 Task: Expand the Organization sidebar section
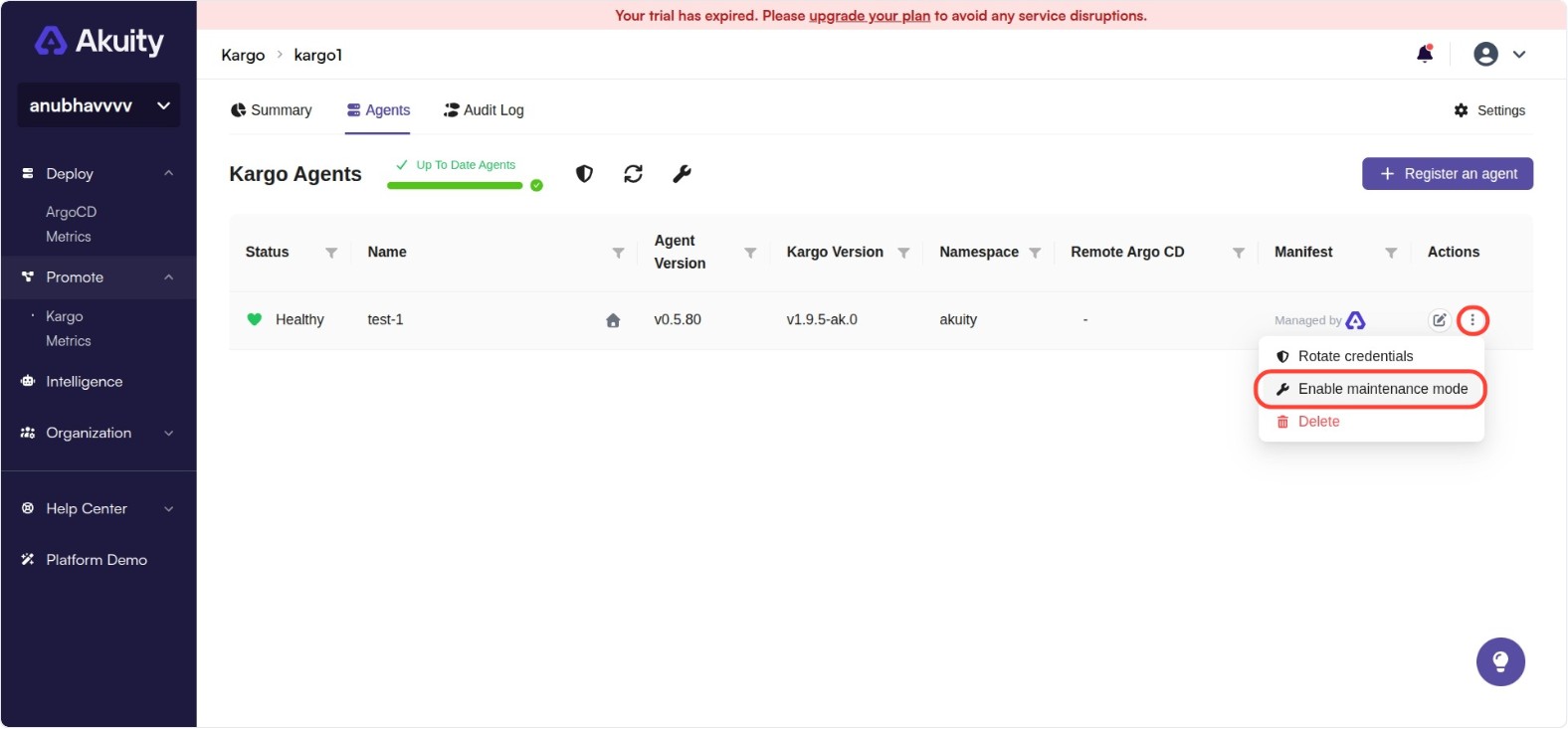tap(168, 433)
